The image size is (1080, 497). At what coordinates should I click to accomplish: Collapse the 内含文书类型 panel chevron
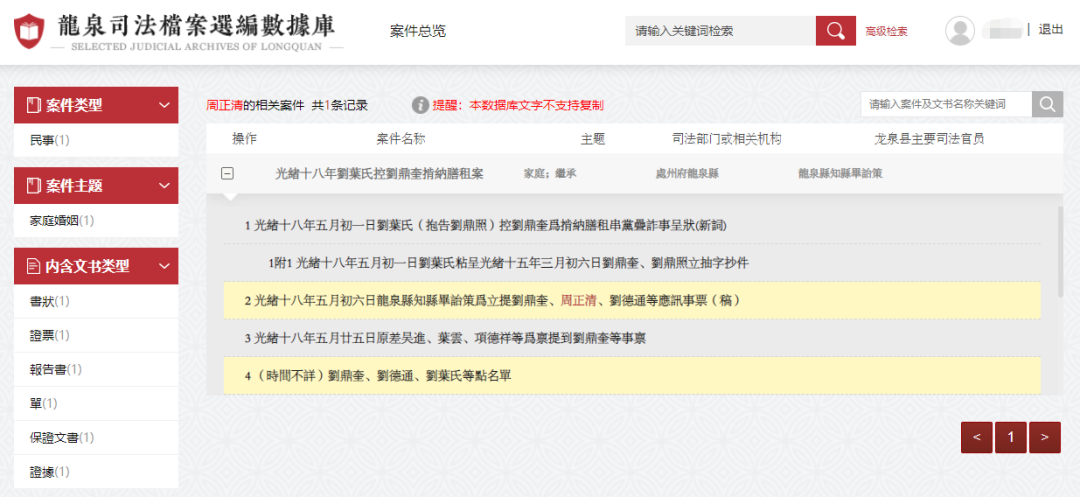tap(164, 266)
